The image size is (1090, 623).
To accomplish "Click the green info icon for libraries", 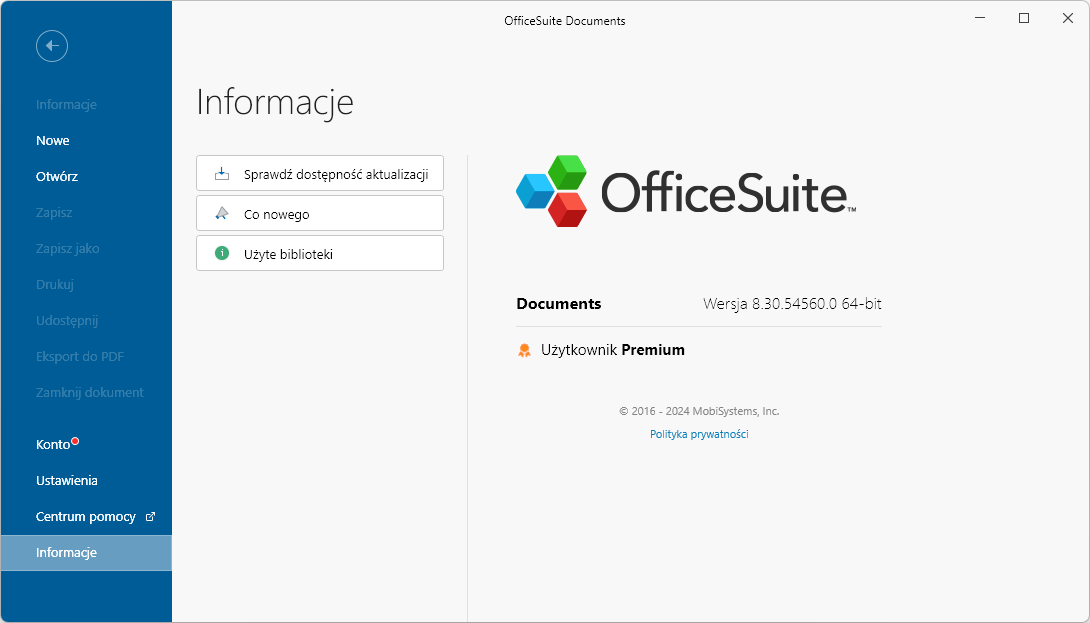I will (x=222, y=253).
